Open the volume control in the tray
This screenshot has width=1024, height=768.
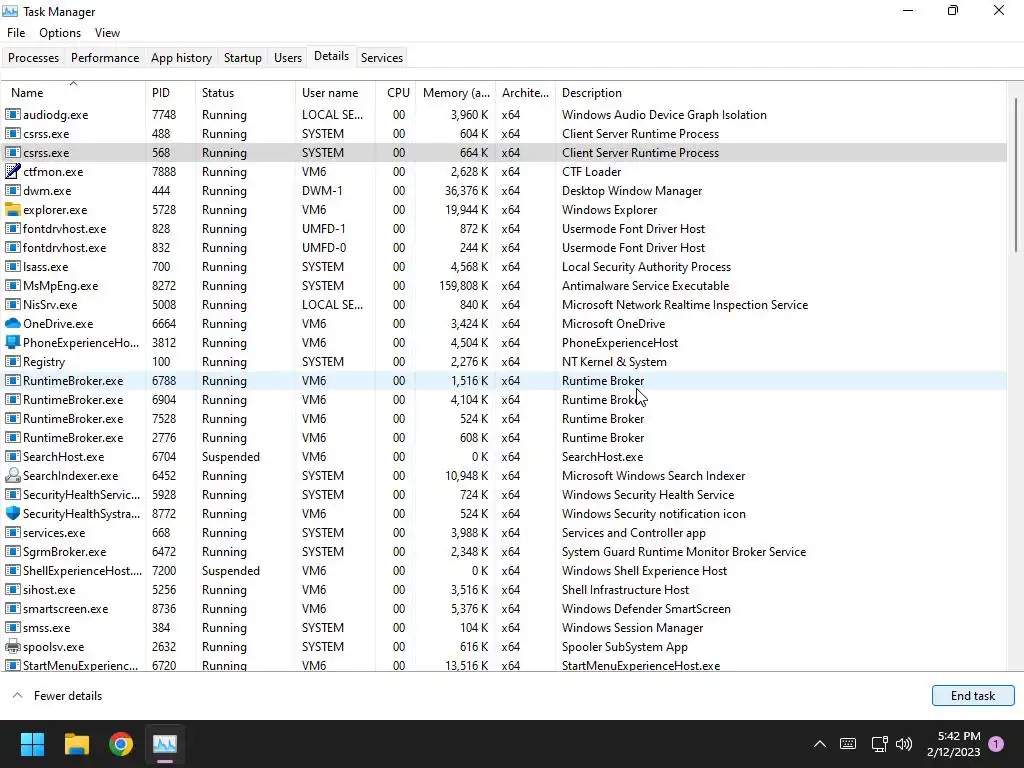(904, 744)
